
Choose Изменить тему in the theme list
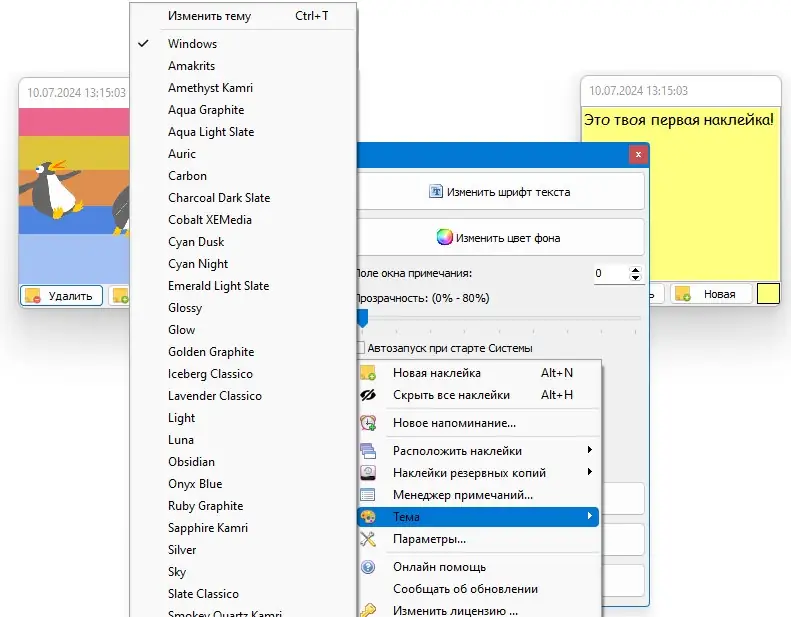click(243, 16)
